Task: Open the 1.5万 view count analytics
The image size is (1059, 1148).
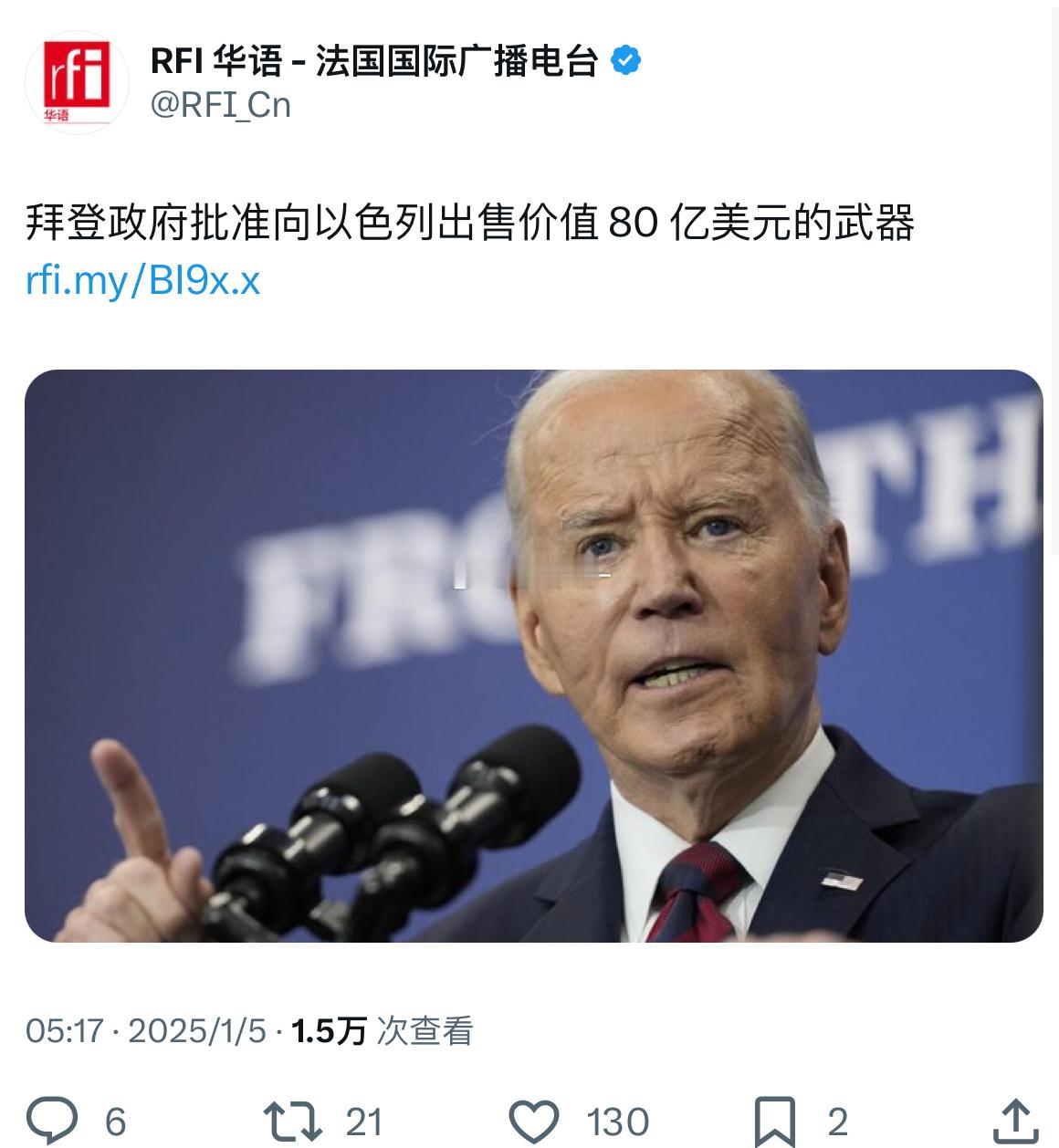Action: (x=328, y=1031)
